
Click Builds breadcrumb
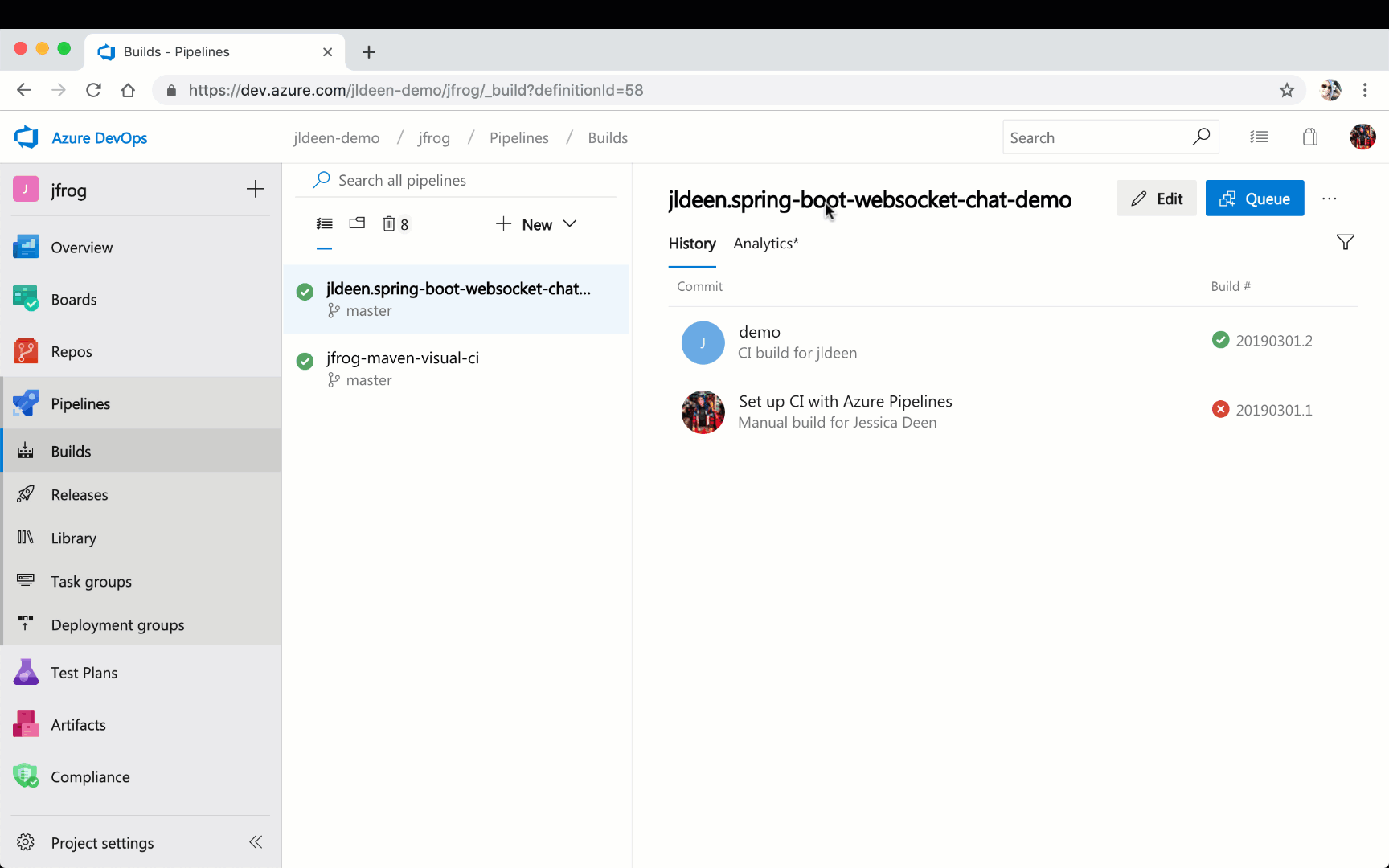608,138
